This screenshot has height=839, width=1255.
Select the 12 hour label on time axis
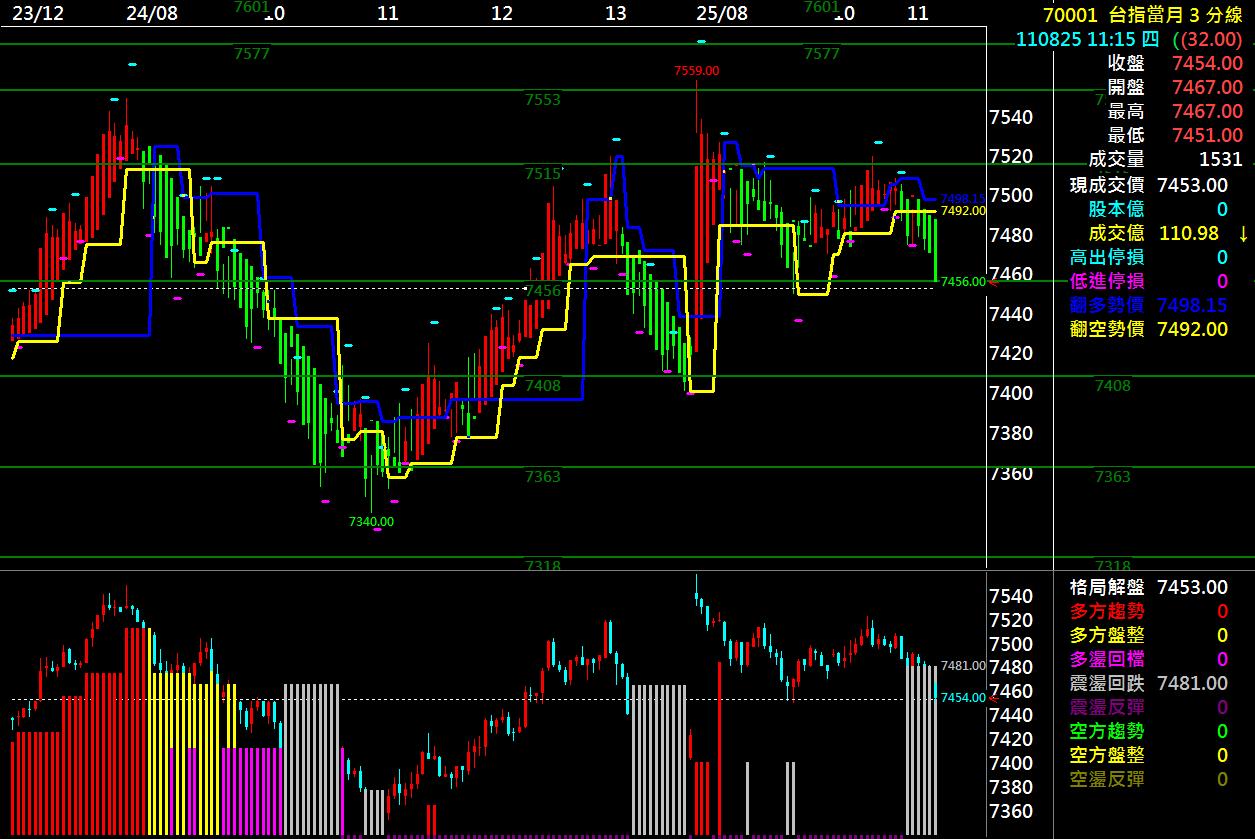click(502, 14)
